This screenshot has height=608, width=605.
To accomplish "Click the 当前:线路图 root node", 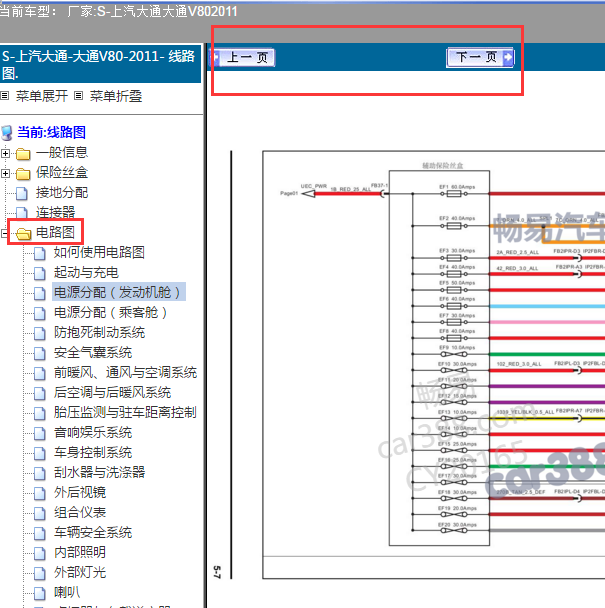I will [51, 132].
